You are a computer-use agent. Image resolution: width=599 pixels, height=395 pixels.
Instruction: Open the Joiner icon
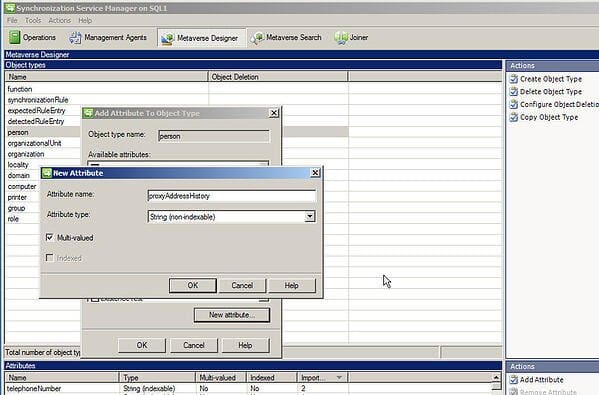pos(341,37)
